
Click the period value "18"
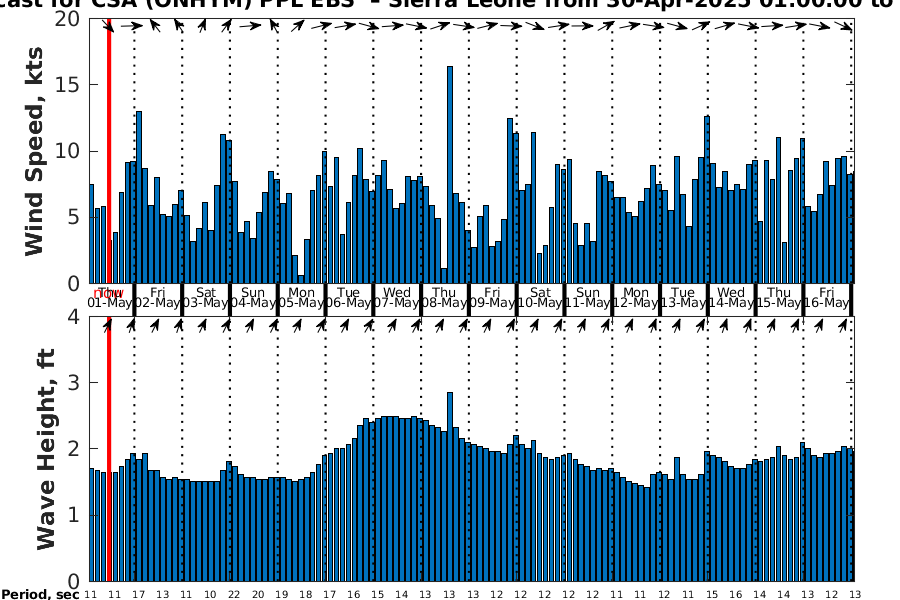[305, 595]
